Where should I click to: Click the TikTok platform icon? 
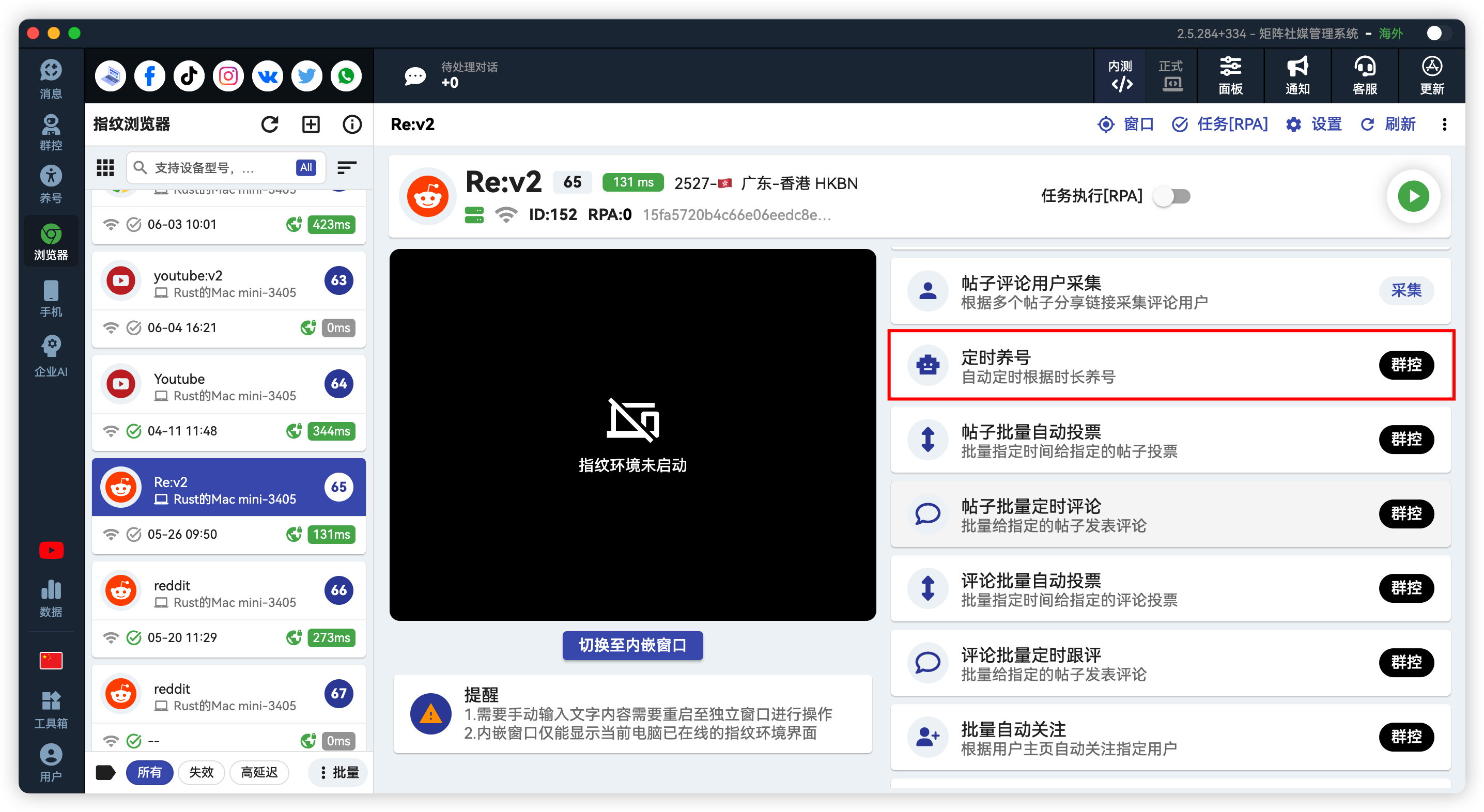point(189,76)
